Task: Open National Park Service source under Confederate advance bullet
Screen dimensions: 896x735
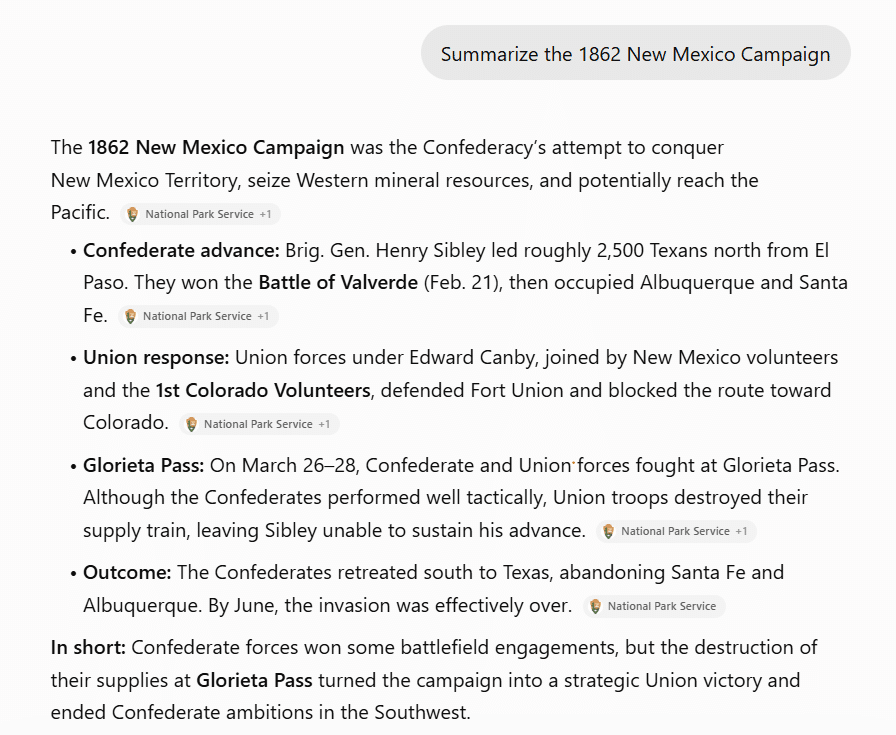Action: coord(197,317)
